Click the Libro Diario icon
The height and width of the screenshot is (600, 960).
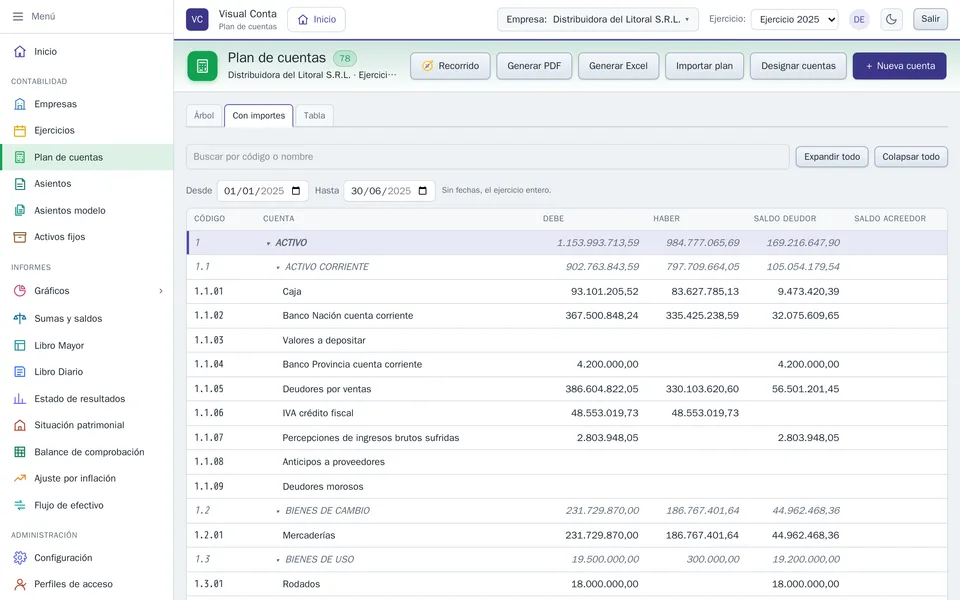[x=20, y=372]
